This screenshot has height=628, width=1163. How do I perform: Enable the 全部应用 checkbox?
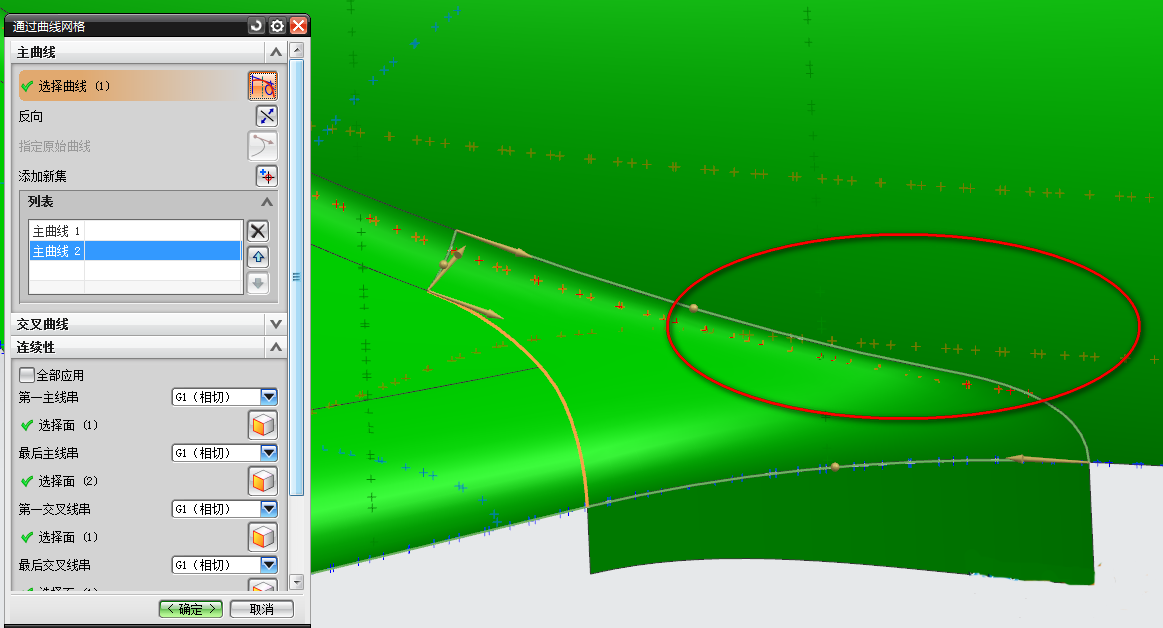pos(27,375)
